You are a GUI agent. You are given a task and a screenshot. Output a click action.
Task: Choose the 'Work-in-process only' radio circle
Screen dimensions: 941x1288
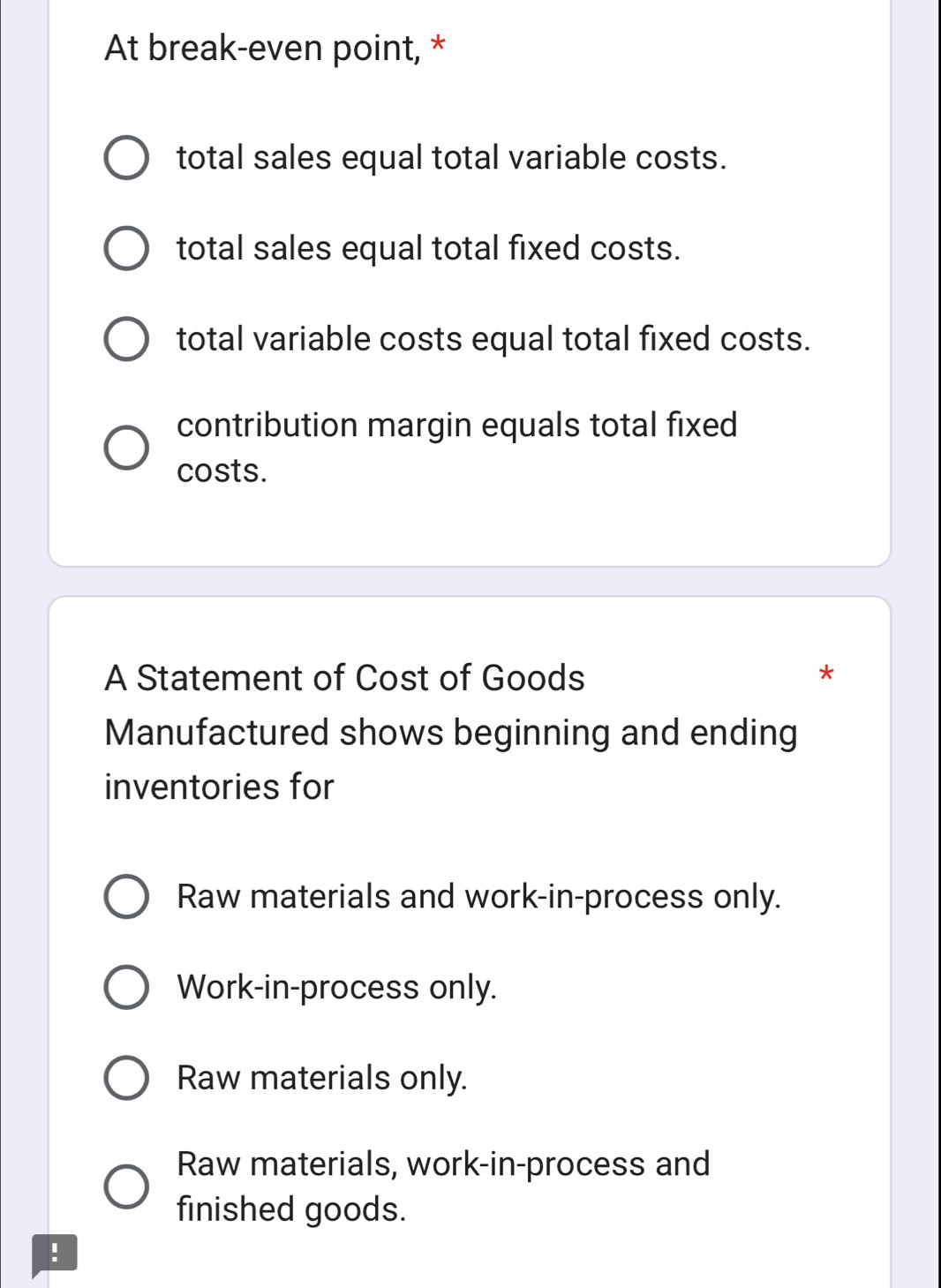[x=126, y=987]
